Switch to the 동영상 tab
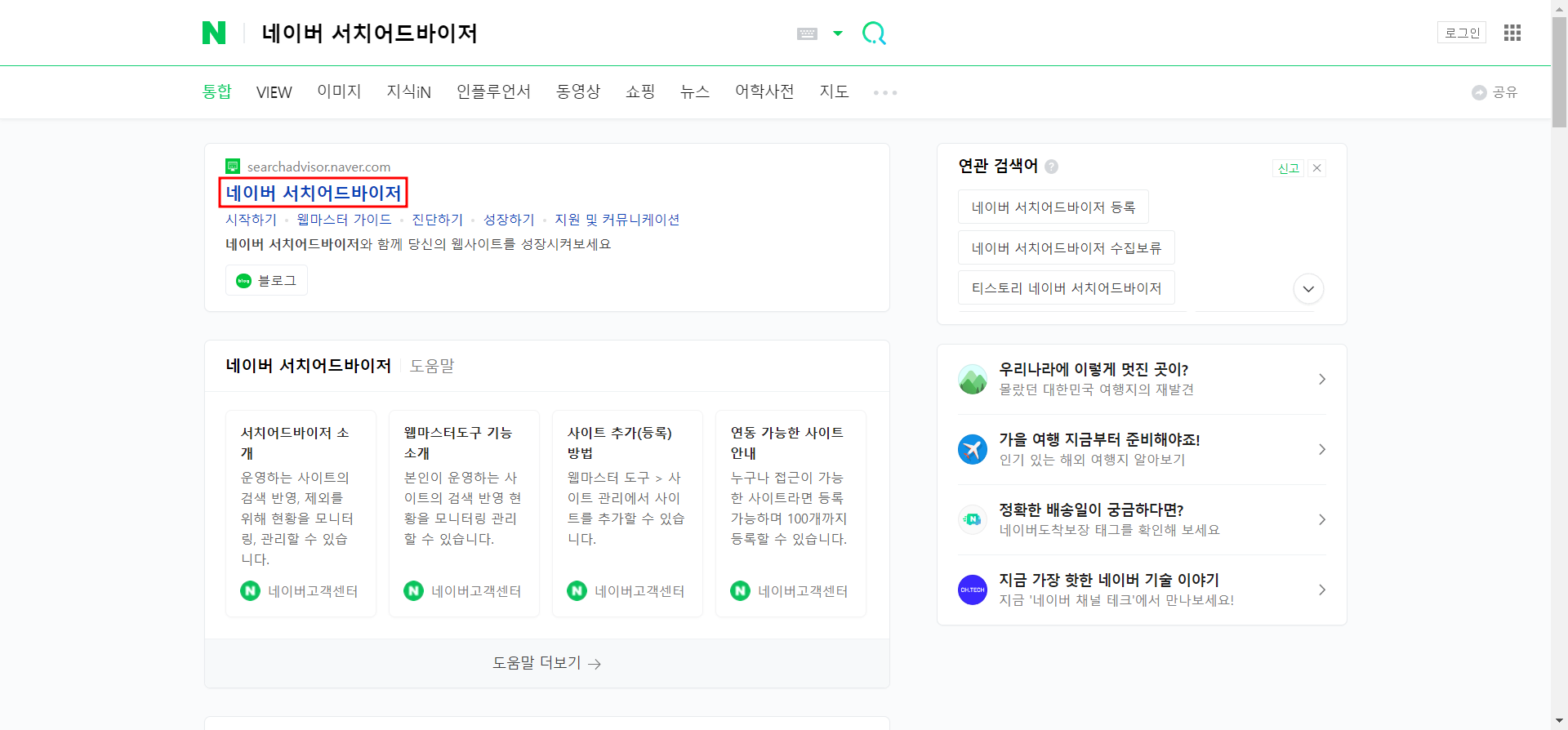Screen dimensions: 1568x730 point(578,91)
